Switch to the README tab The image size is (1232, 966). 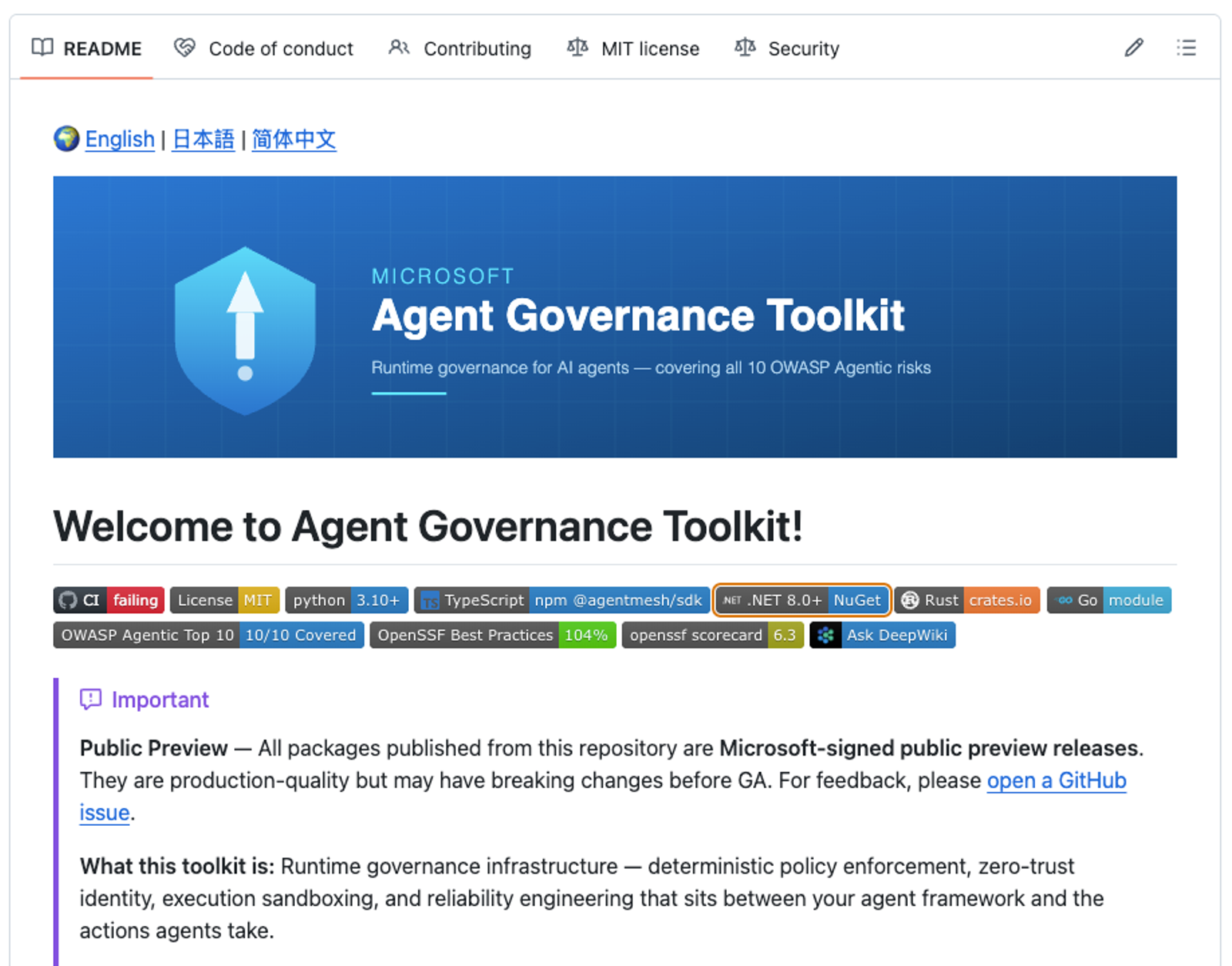pyautogui.click(x=86, y=49)
